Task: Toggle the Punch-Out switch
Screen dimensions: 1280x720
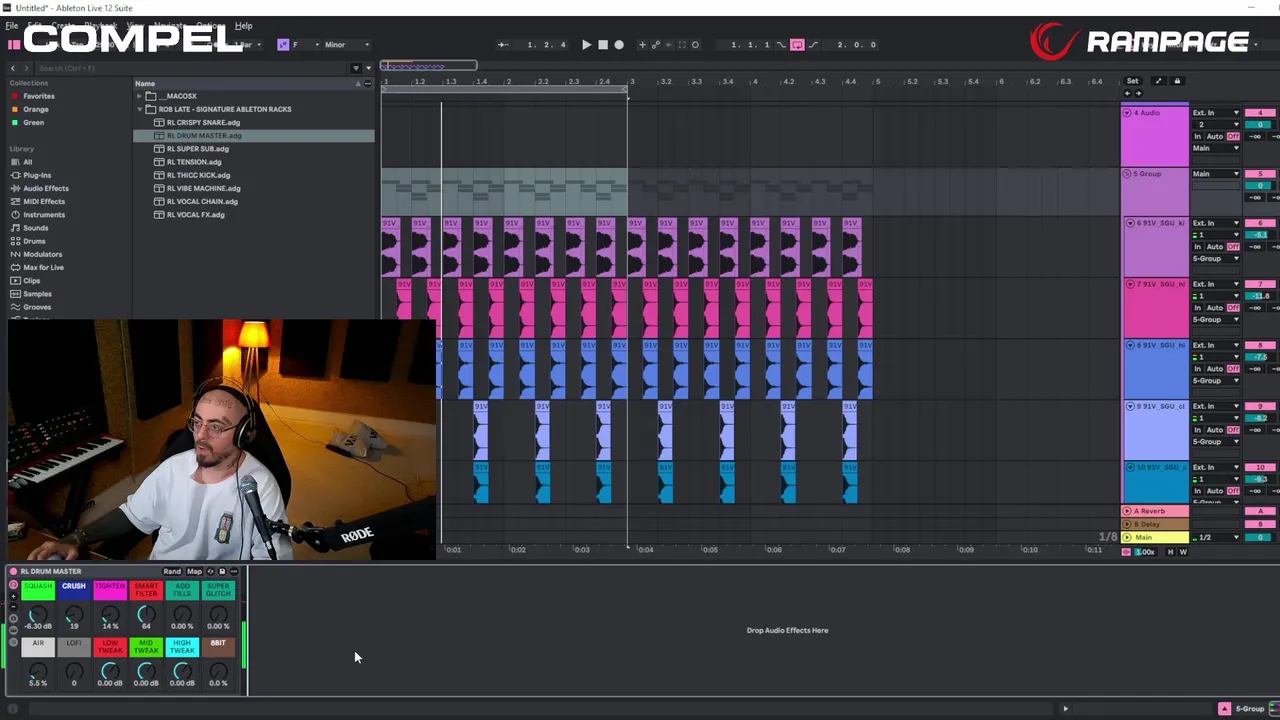Action: coord(812,45)
